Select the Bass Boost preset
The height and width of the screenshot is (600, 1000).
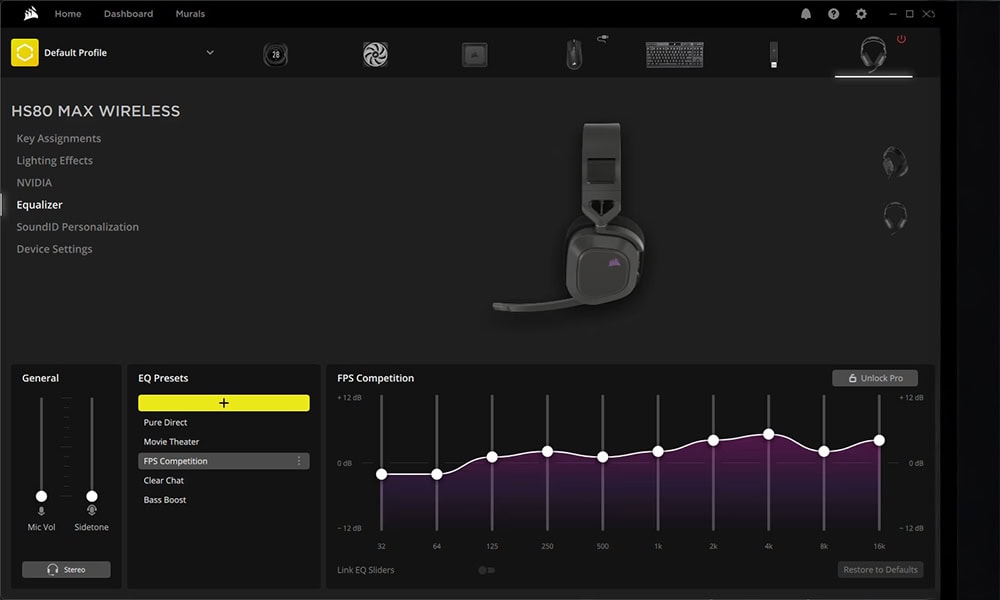(165, 500)
